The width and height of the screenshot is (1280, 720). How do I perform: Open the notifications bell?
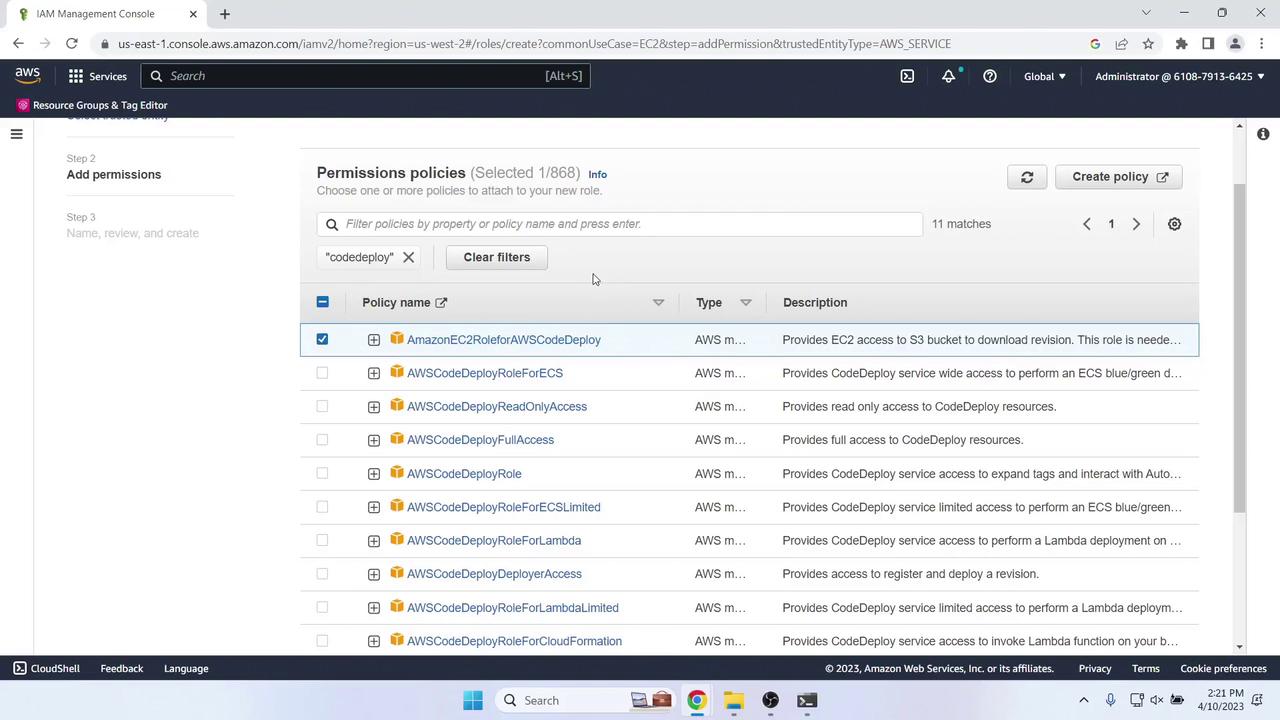pyautogui.click(x=948, y=76)
